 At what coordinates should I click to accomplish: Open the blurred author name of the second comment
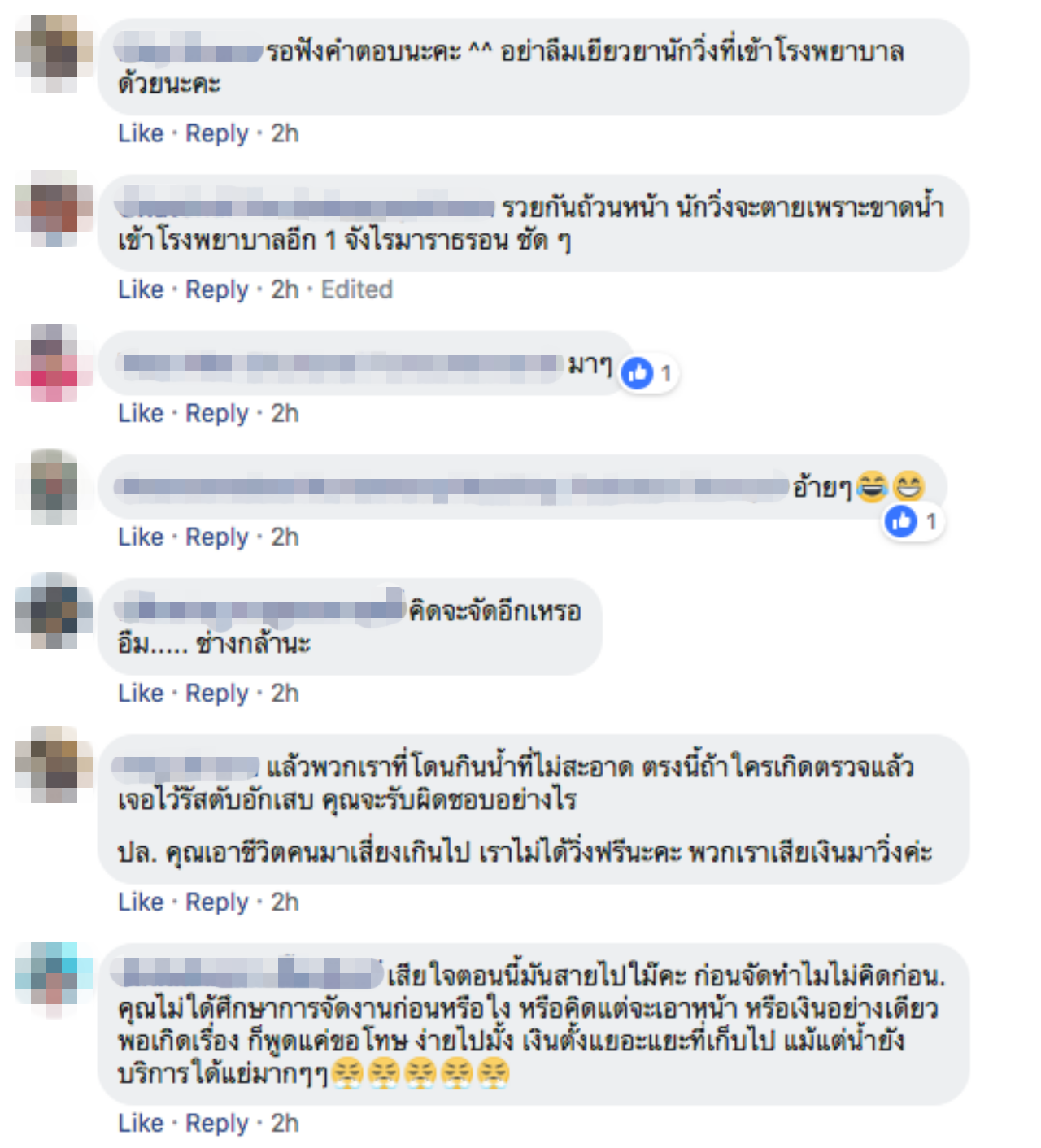point(305,207)
